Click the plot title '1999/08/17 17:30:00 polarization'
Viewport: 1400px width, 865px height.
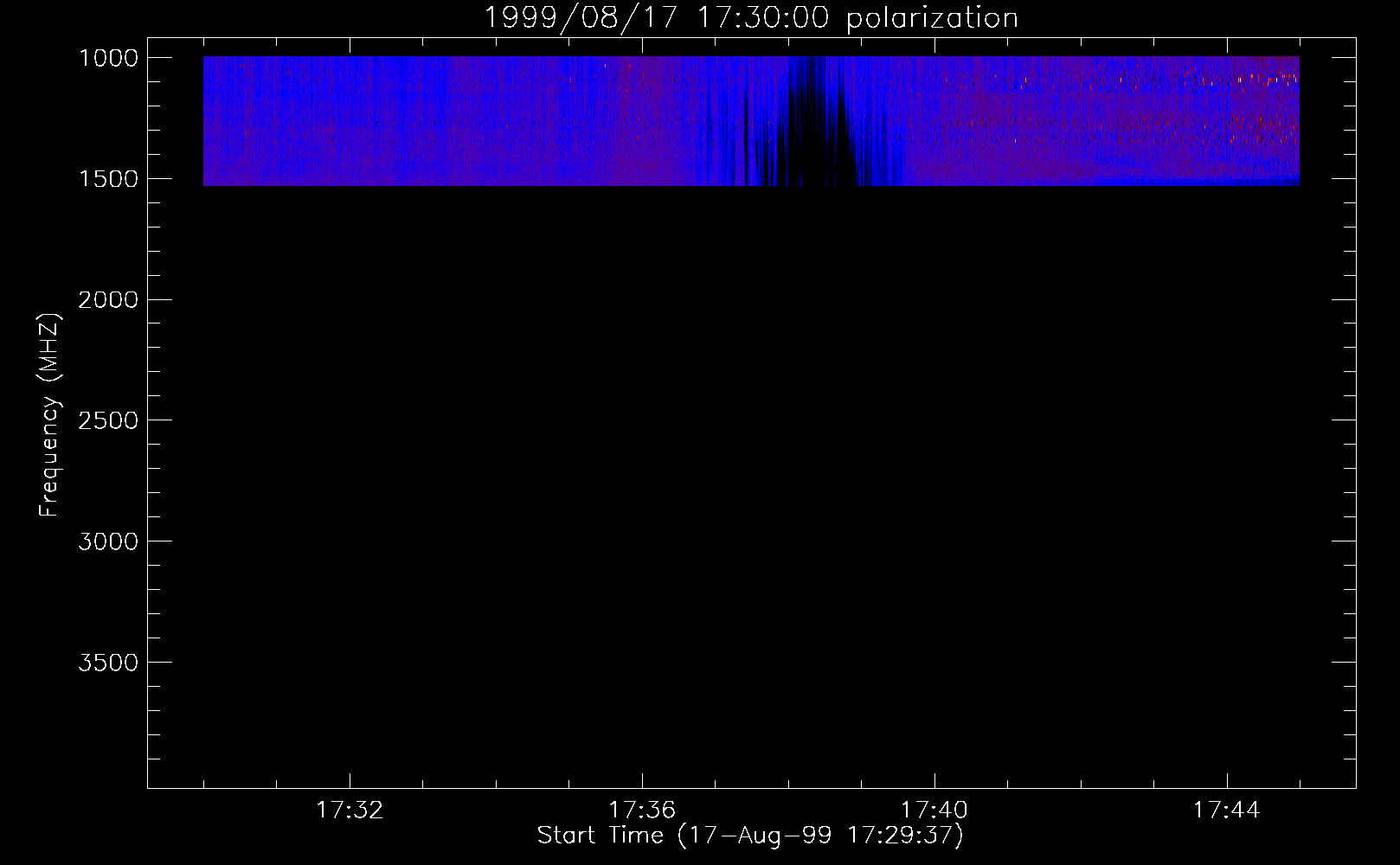[750, 18]
